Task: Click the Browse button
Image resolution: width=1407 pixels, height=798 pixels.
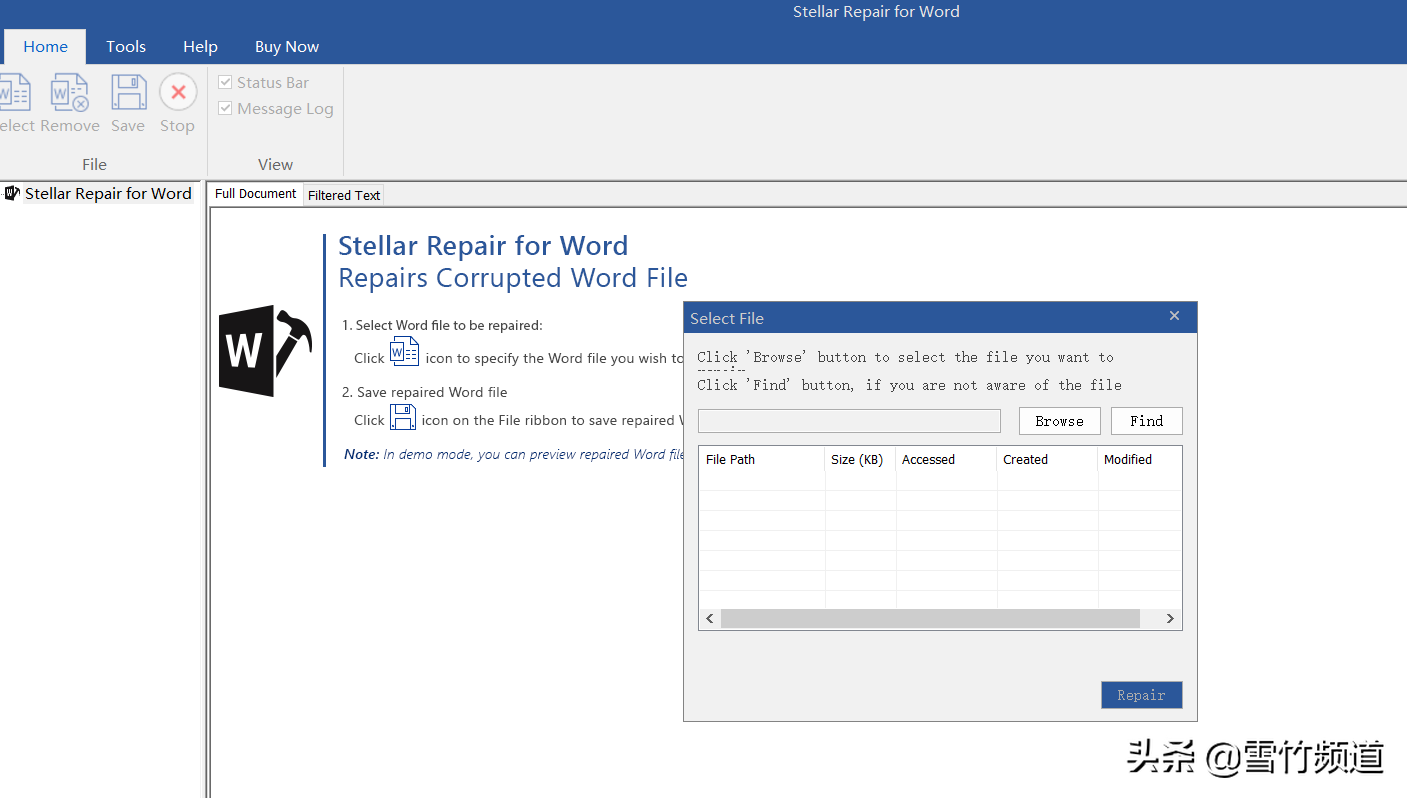Action: (1059, 421)
